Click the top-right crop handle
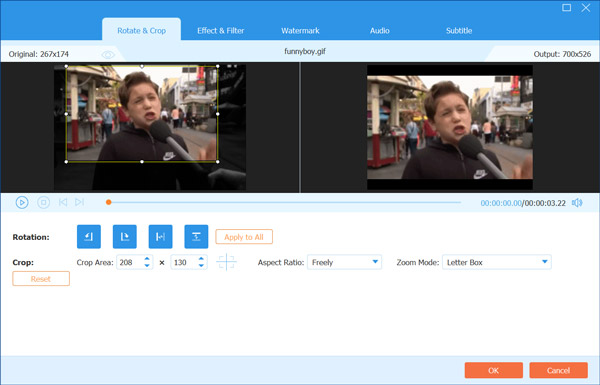The width and height of the screenshot is (600, 385). 218,66
